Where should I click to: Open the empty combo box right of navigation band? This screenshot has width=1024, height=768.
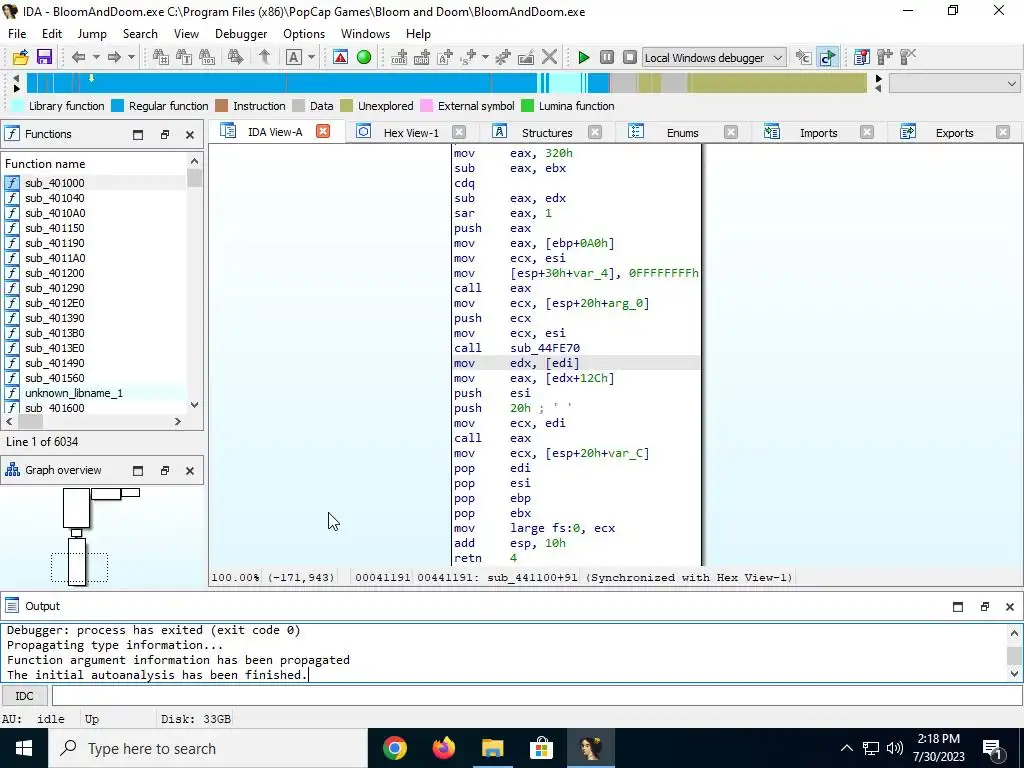pos(954,84)
